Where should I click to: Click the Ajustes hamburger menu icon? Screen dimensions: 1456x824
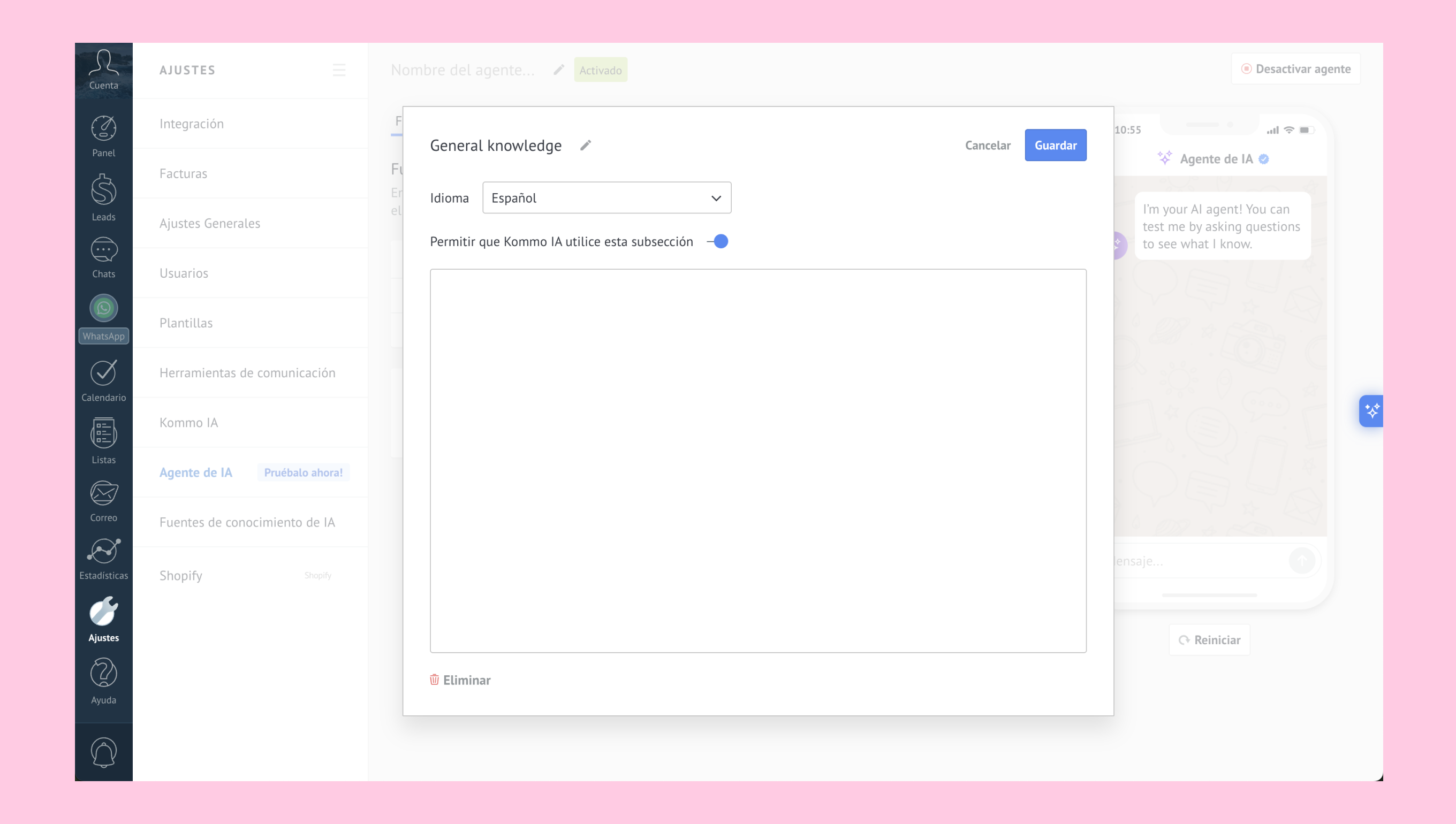click(x=339, y=70)
